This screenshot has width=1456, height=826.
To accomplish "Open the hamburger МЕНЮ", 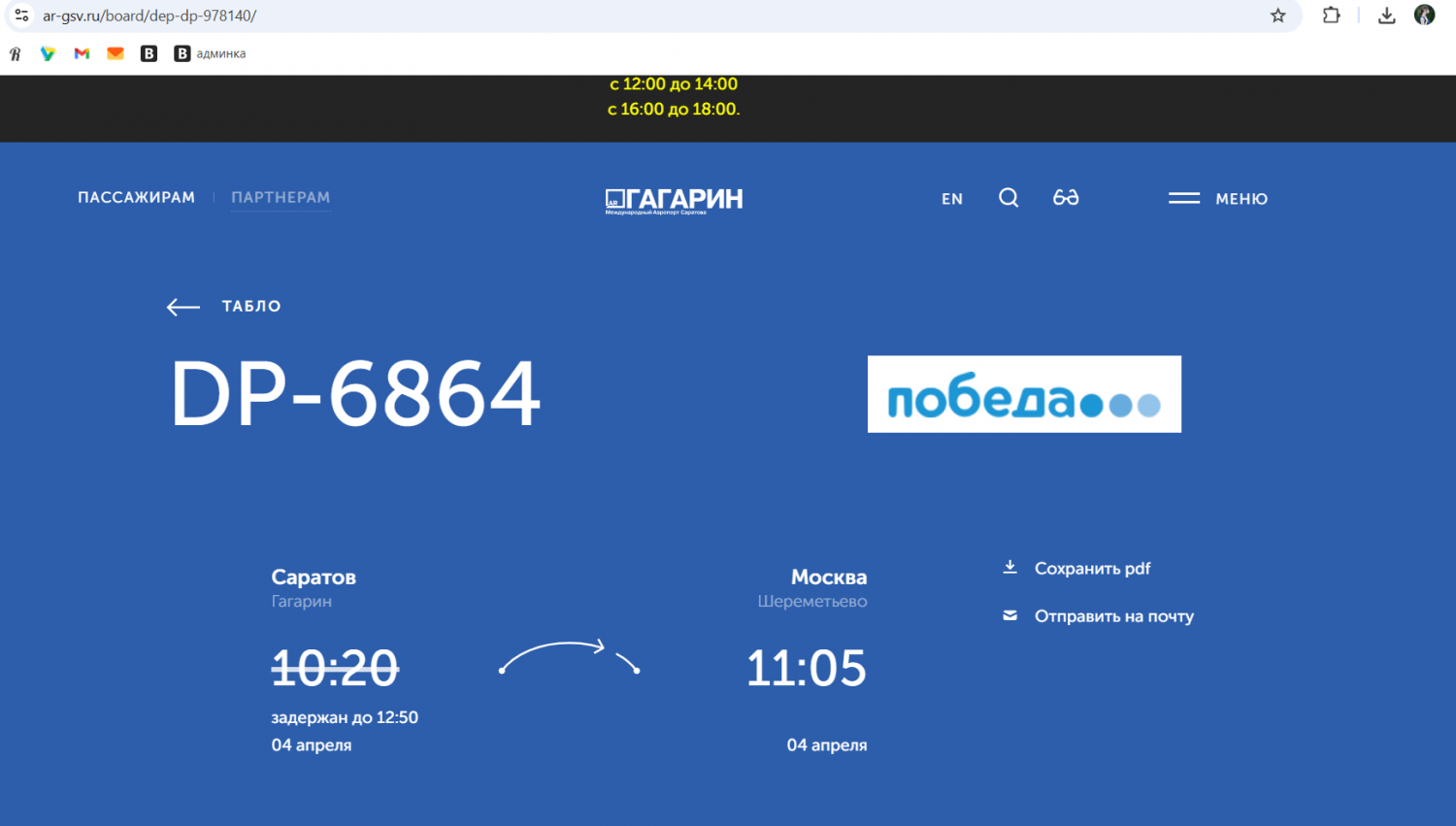I will tap(1218, 198).
